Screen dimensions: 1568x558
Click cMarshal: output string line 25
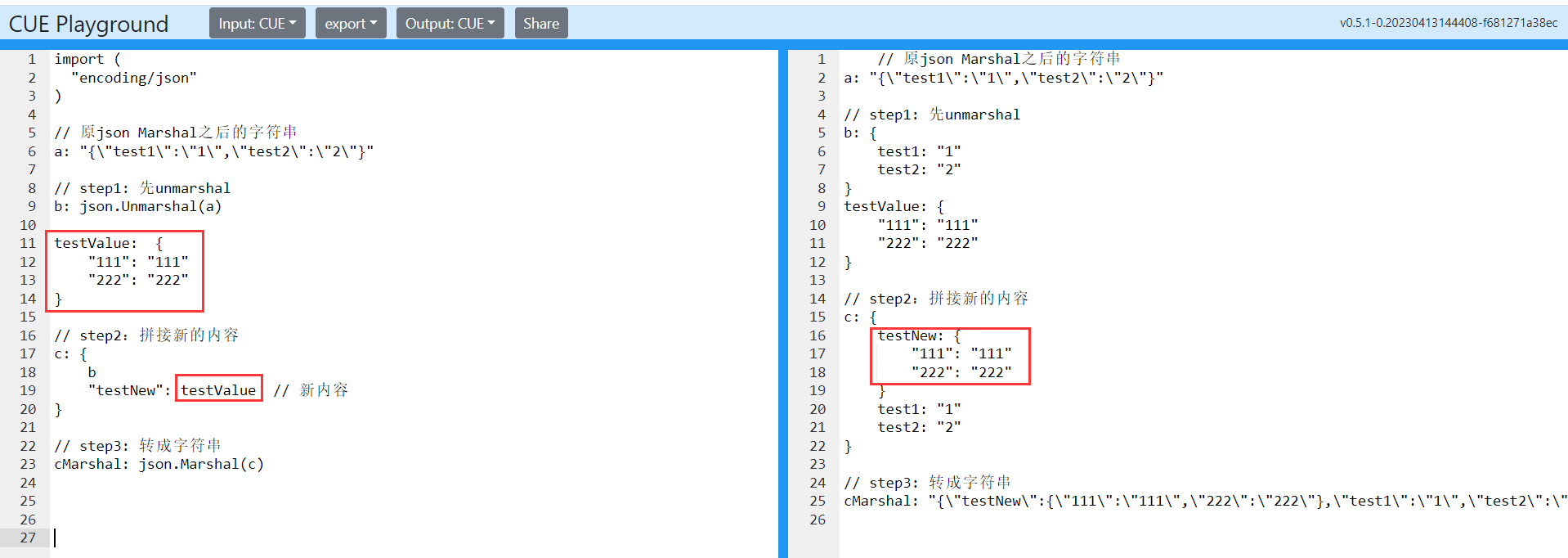(1206, 501)
